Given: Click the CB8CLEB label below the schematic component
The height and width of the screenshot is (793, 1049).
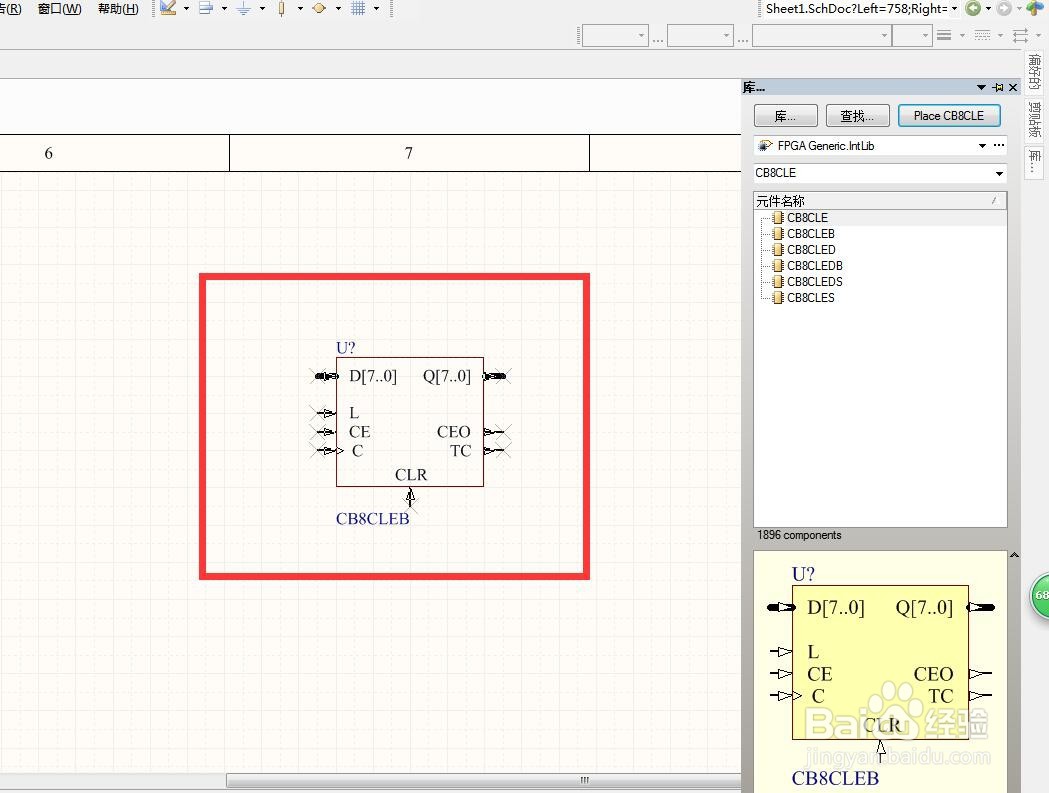Looking at the screenshot, I should (x=373, y=519).
